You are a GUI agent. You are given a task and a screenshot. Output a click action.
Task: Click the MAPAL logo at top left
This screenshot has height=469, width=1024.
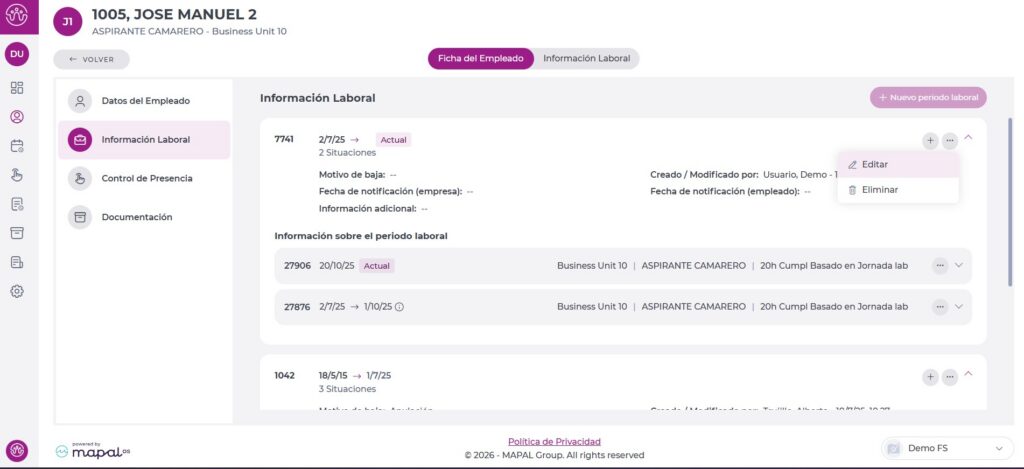point(17,17)
